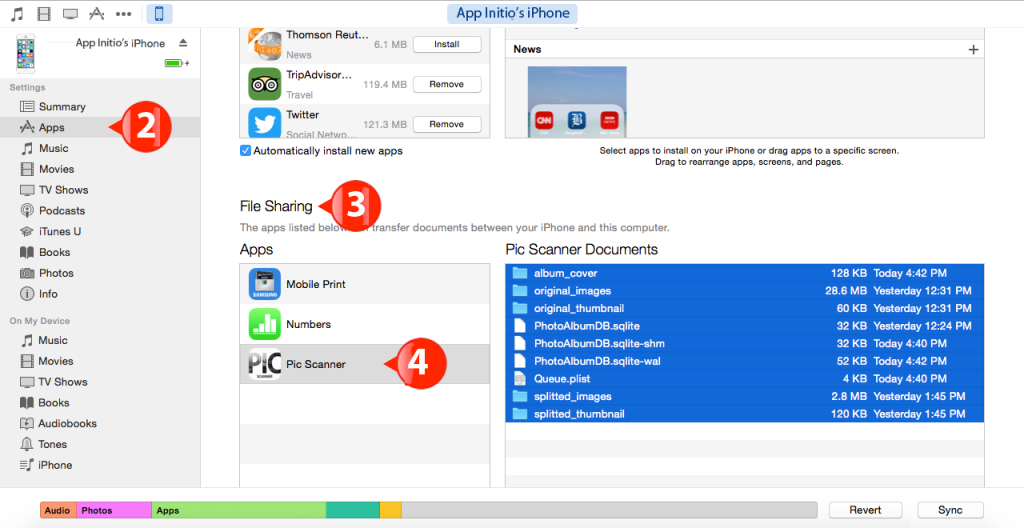Select the splitted_images folder
1024x528 pixels.
click(744, 397)
